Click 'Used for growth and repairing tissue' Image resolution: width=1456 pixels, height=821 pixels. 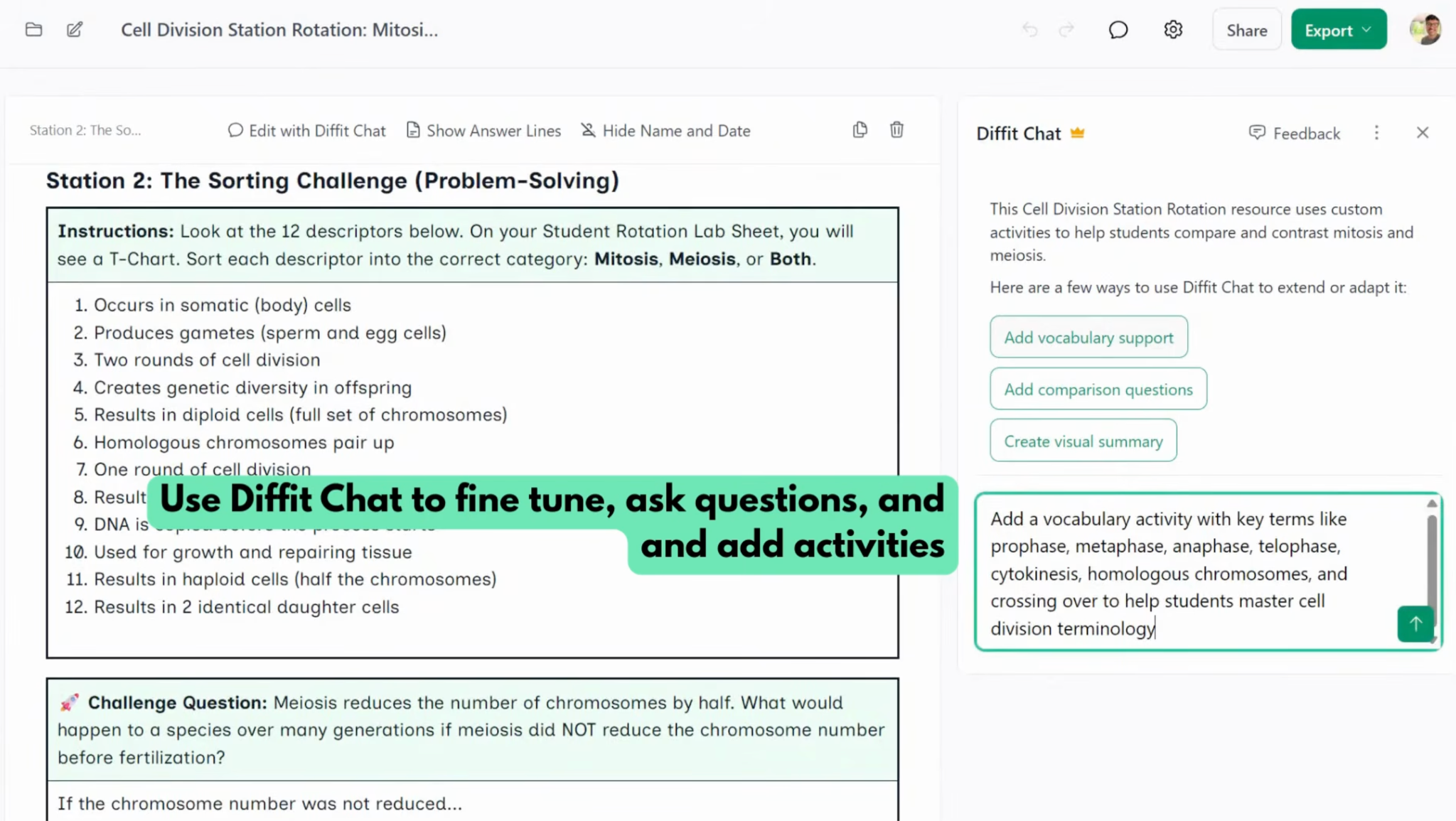click(x=253, y=552)
